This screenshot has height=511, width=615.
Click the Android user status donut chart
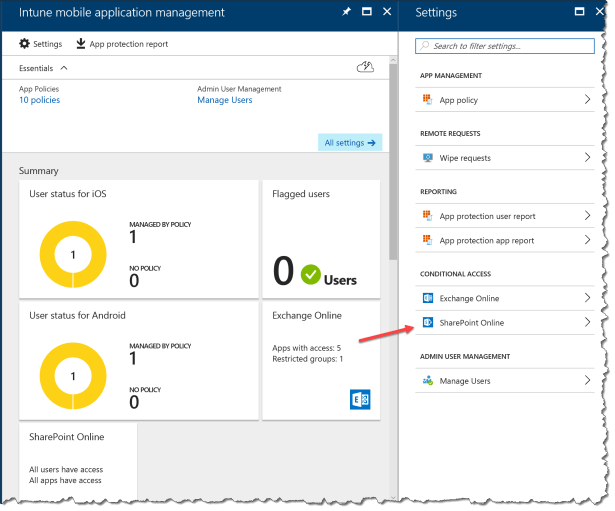pos(73,376)
